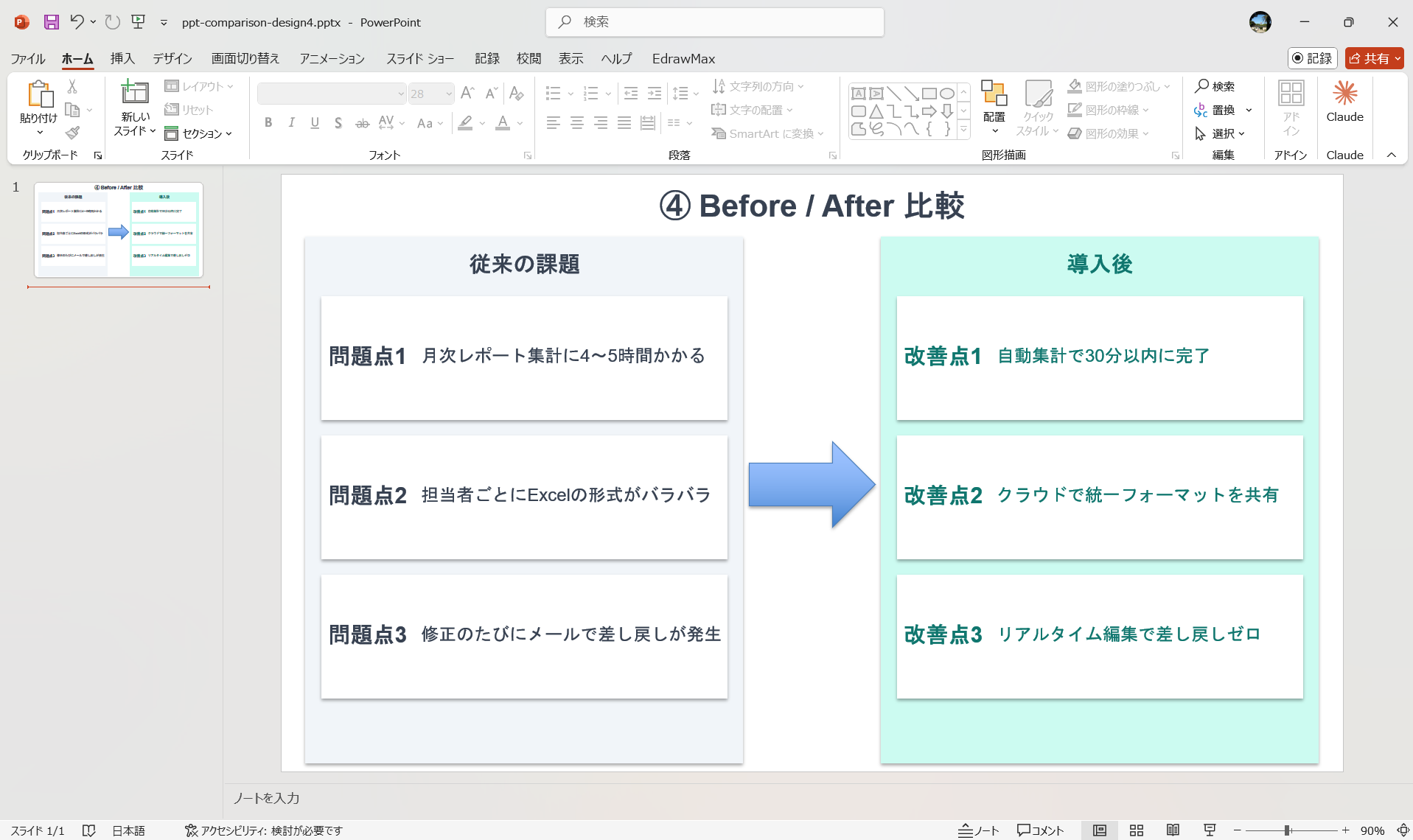The width and height of the screenshot is (1413, 840).
Task: Open Text Direction (文字列の方向) dropdown
Action: (x=758, y=86)
